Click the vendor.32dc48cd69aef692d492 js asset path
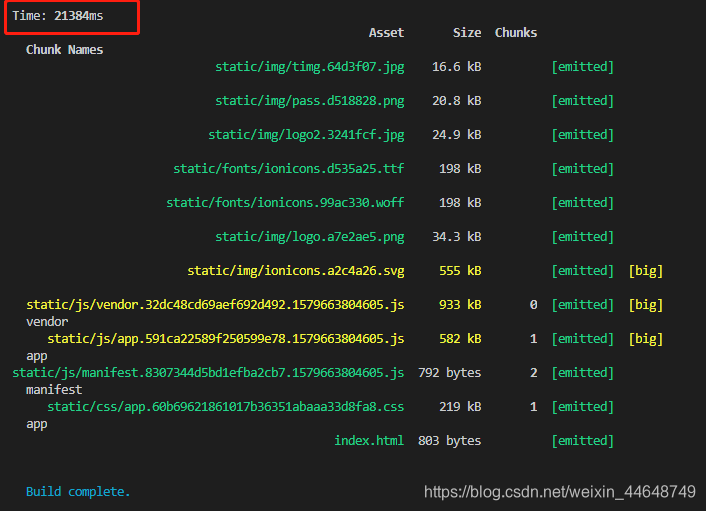This screenshot has height=511, width=706. (x=215, y=305)
